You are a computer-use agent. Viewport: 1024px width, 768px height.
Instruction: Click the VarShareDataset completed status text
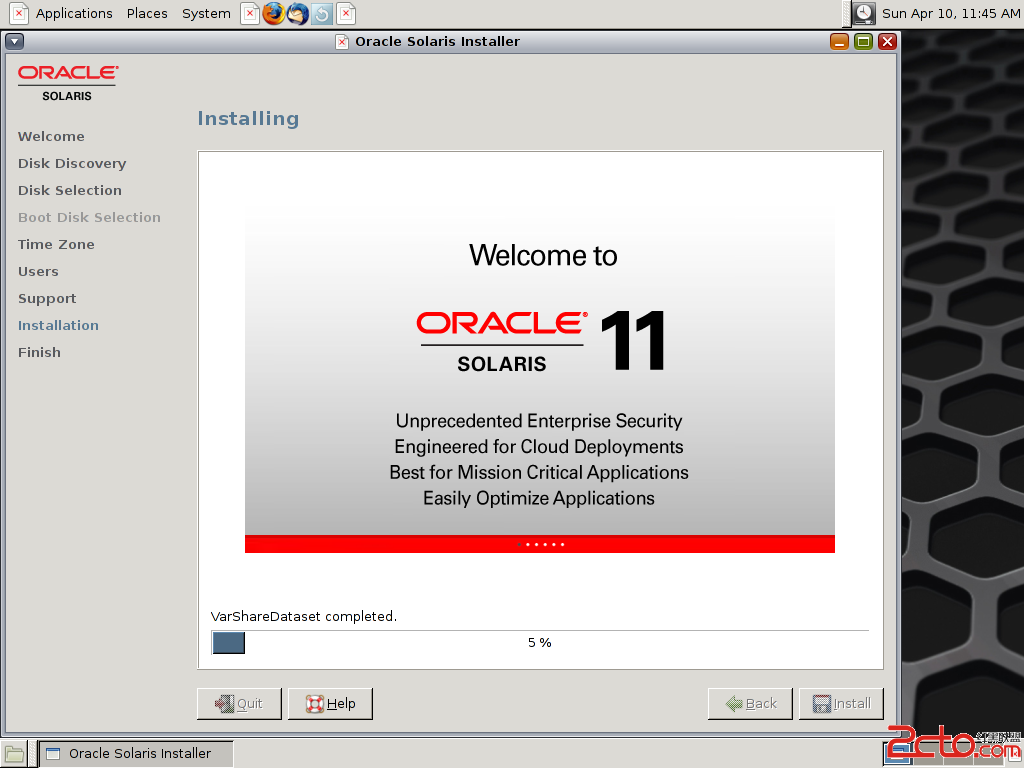pos(304,616)
